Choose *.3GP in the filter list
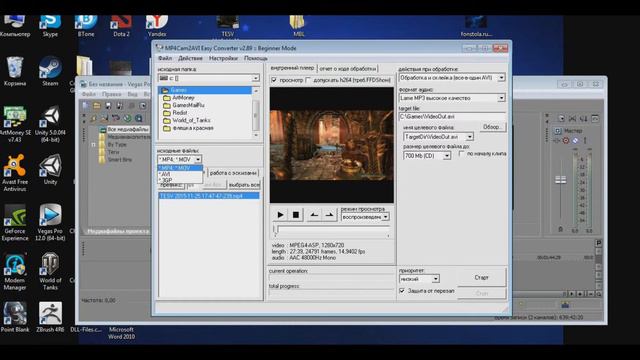The image size is (640, 360). 180,180
